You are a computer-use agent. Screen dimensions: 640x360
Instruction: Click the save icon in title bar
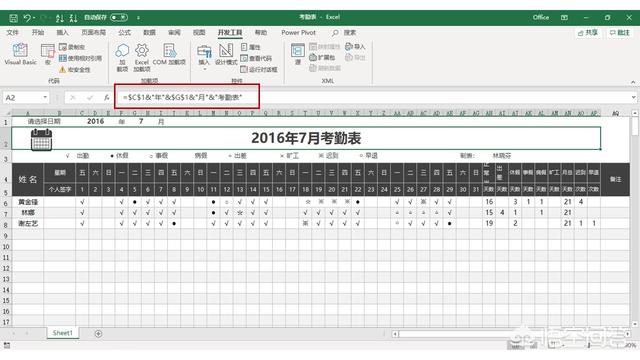(x=13, y=18)
